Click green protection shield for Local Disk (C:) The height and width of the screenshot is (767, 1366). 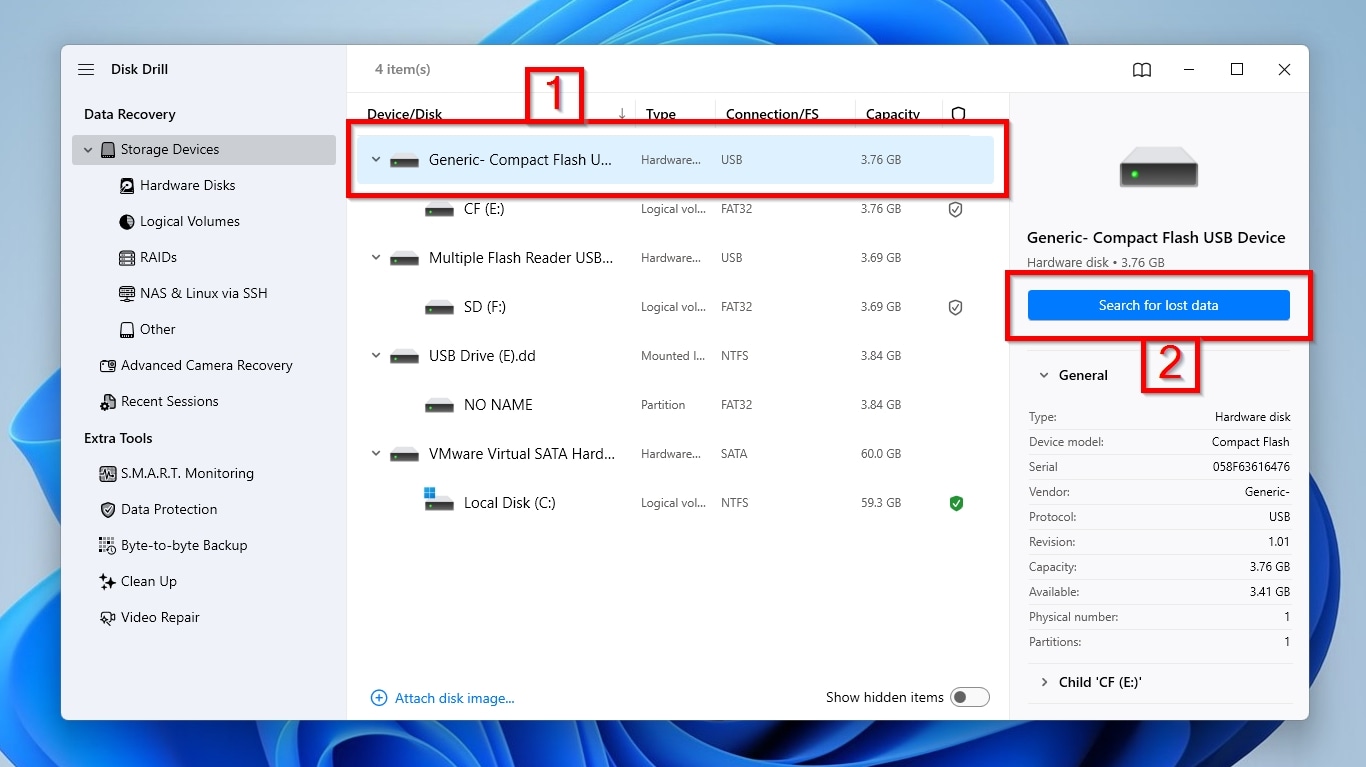[x=956, y=503]
